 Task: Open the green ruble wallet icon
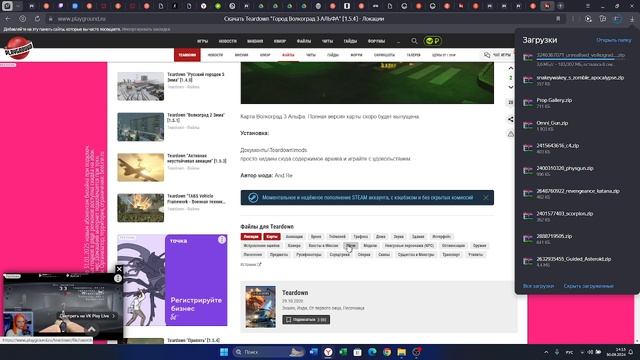(x=433, y=41)
